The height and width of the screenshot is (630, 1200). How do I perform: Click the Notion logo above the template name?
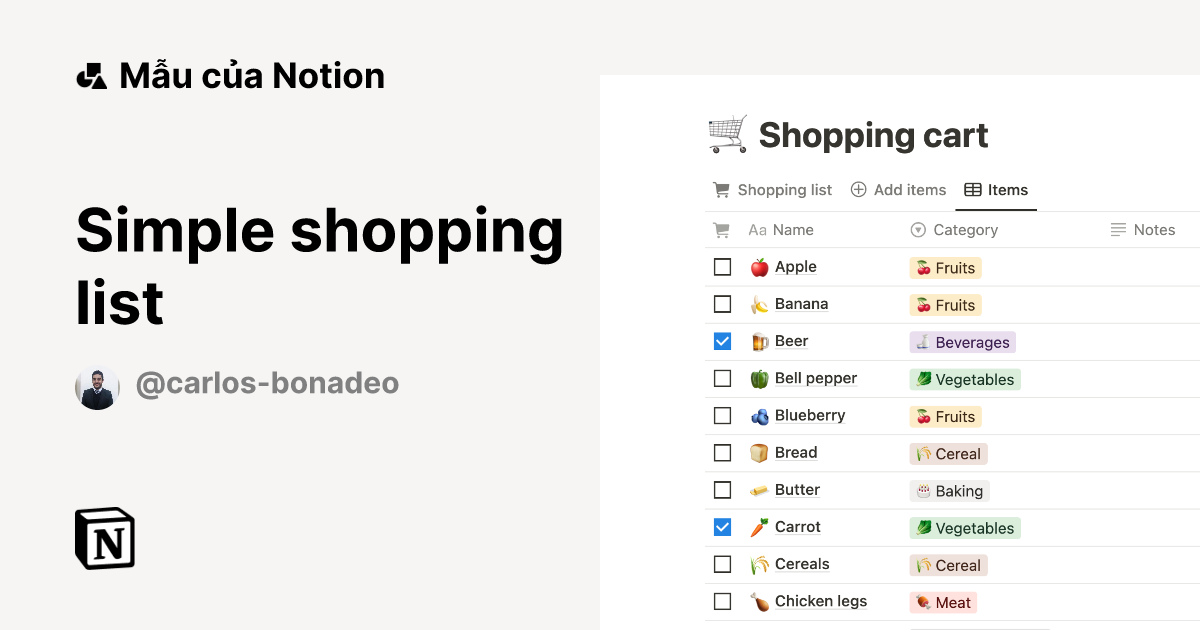click(92, 74)
